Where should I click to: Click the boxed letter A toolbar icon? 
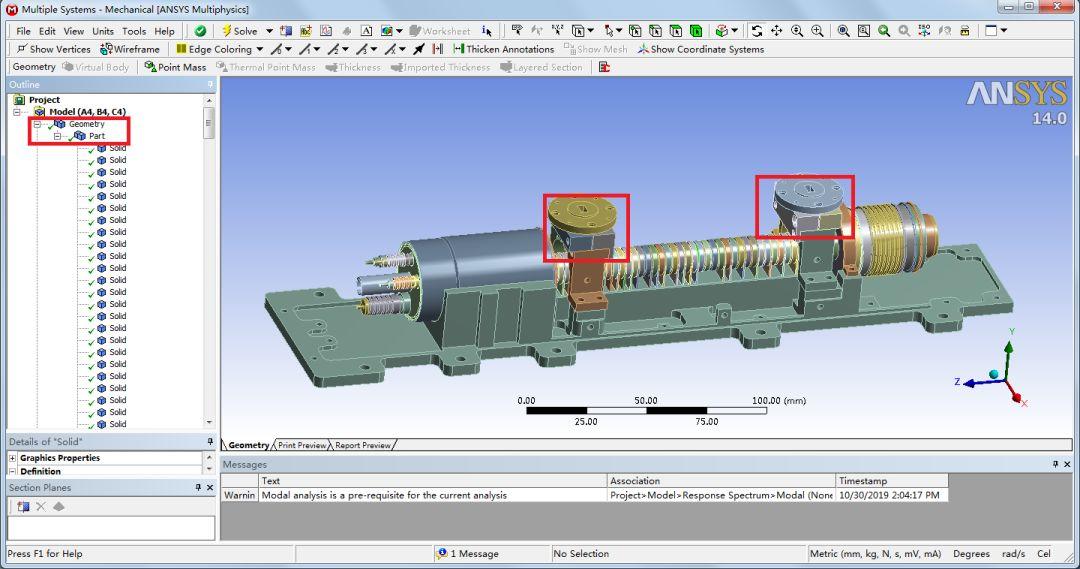[366, 31]
